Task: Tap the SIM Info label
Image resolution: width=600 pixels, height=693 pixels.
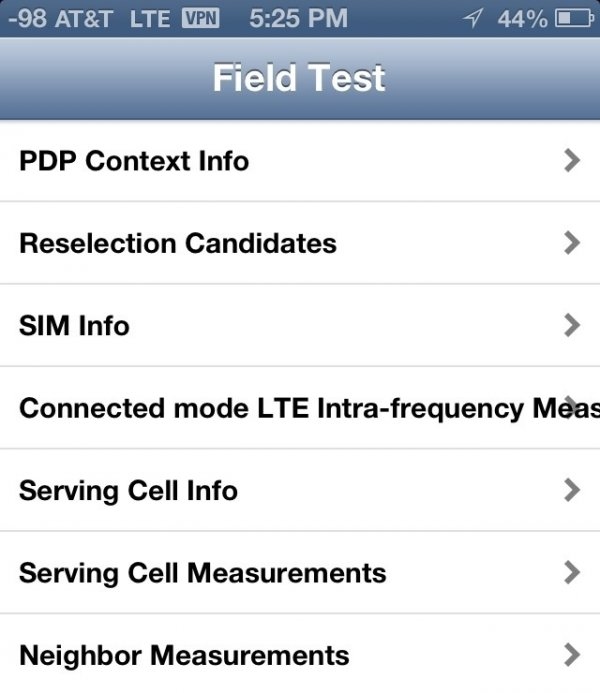Action: tap(74, 326)
